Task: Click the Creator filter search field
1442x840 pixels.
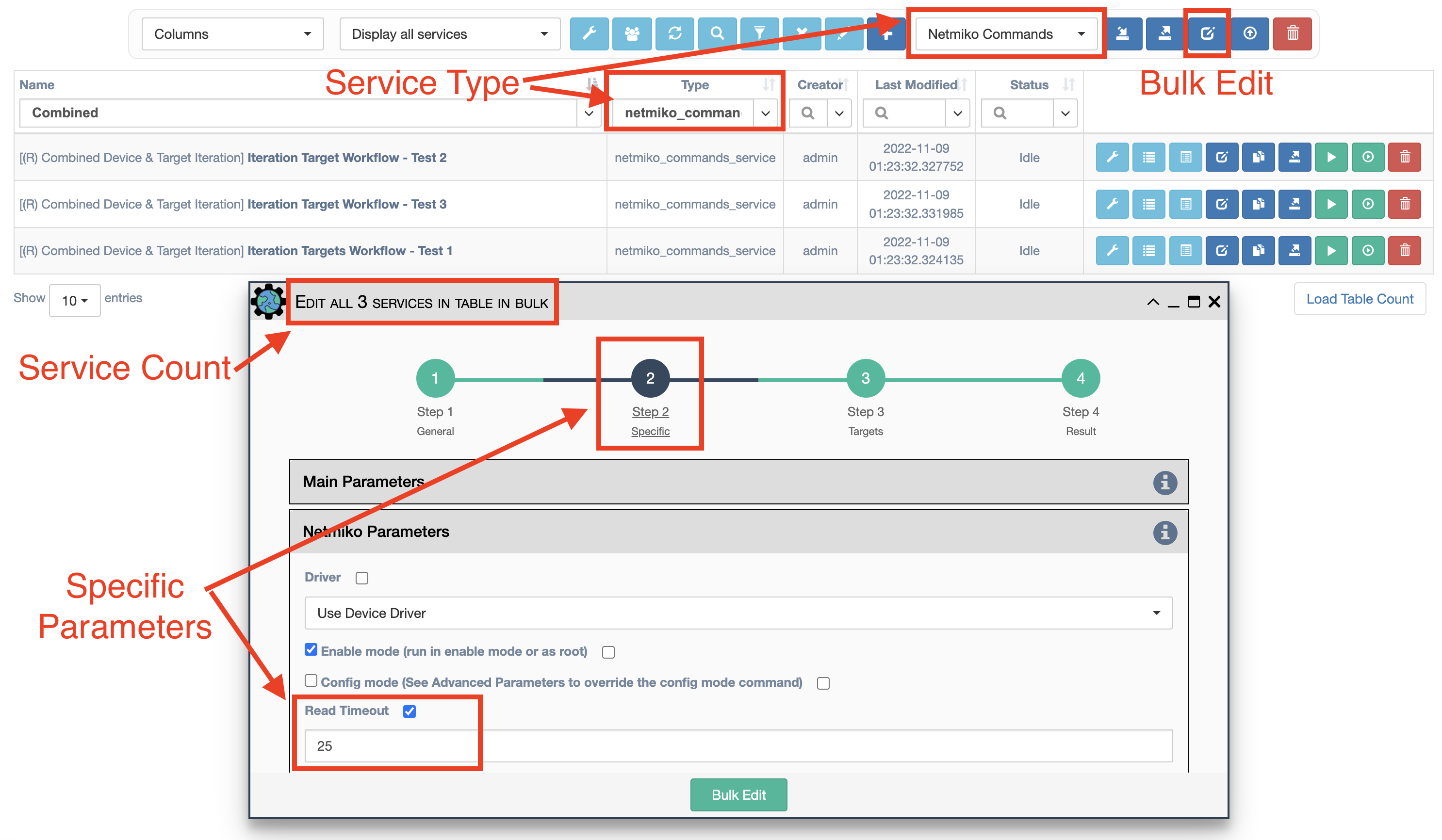Action: click(x=808, y=113)
